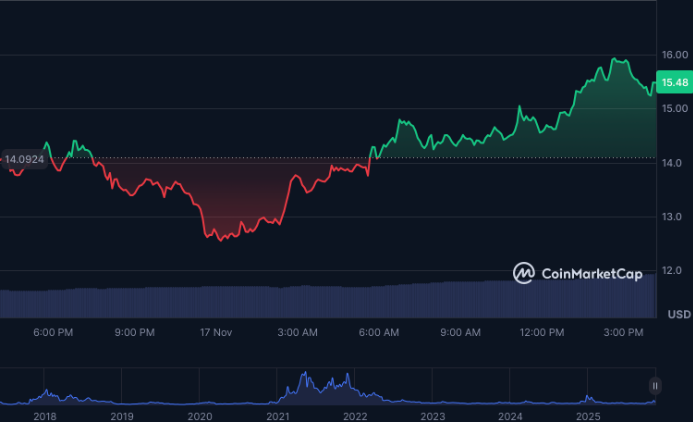Screen dimensions: 693x422
Task: Select 2021 in the history navigator
Action: [x=277, y=414]
